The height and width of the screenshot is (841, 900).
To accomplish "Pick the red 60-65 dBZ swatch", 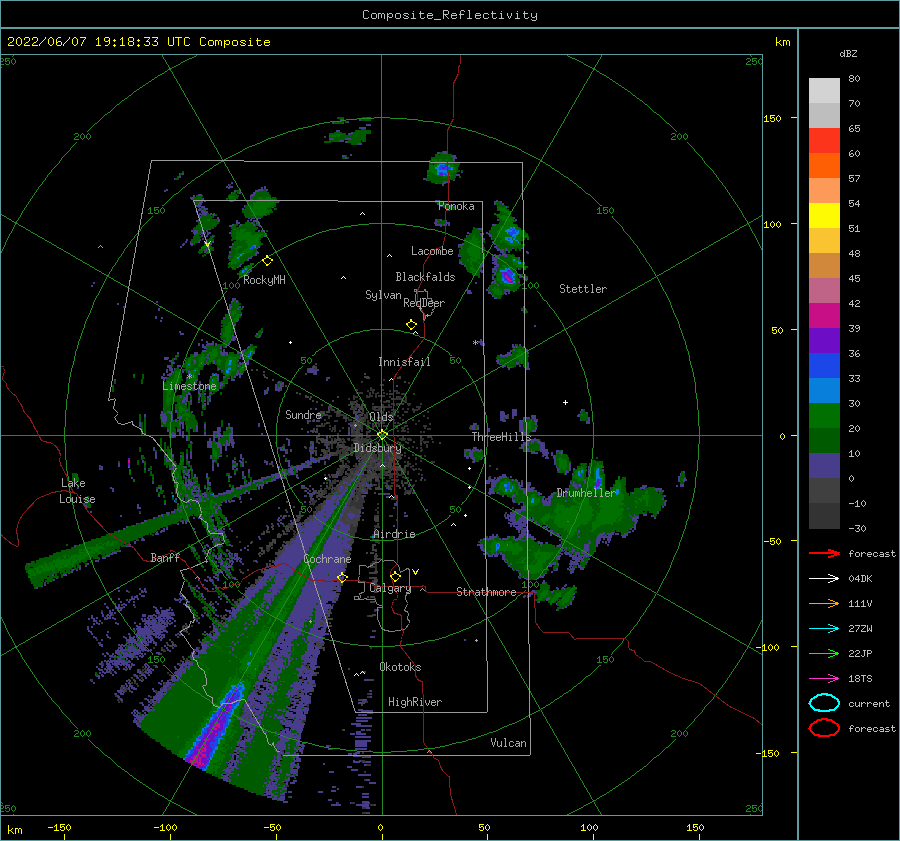I will 824,141.
